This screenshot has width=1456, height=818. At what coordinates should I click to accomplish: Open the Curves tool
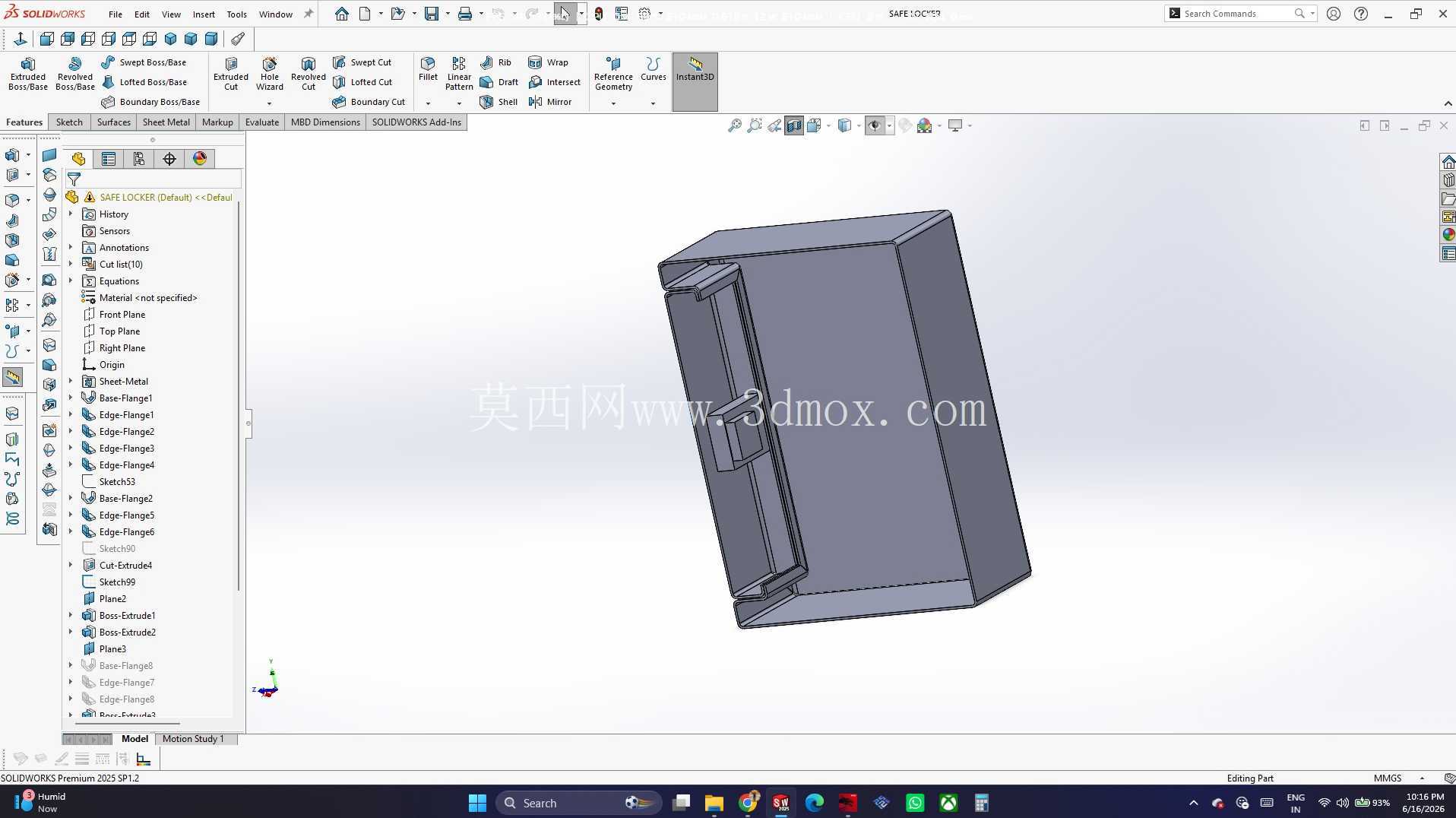[653, 68]
